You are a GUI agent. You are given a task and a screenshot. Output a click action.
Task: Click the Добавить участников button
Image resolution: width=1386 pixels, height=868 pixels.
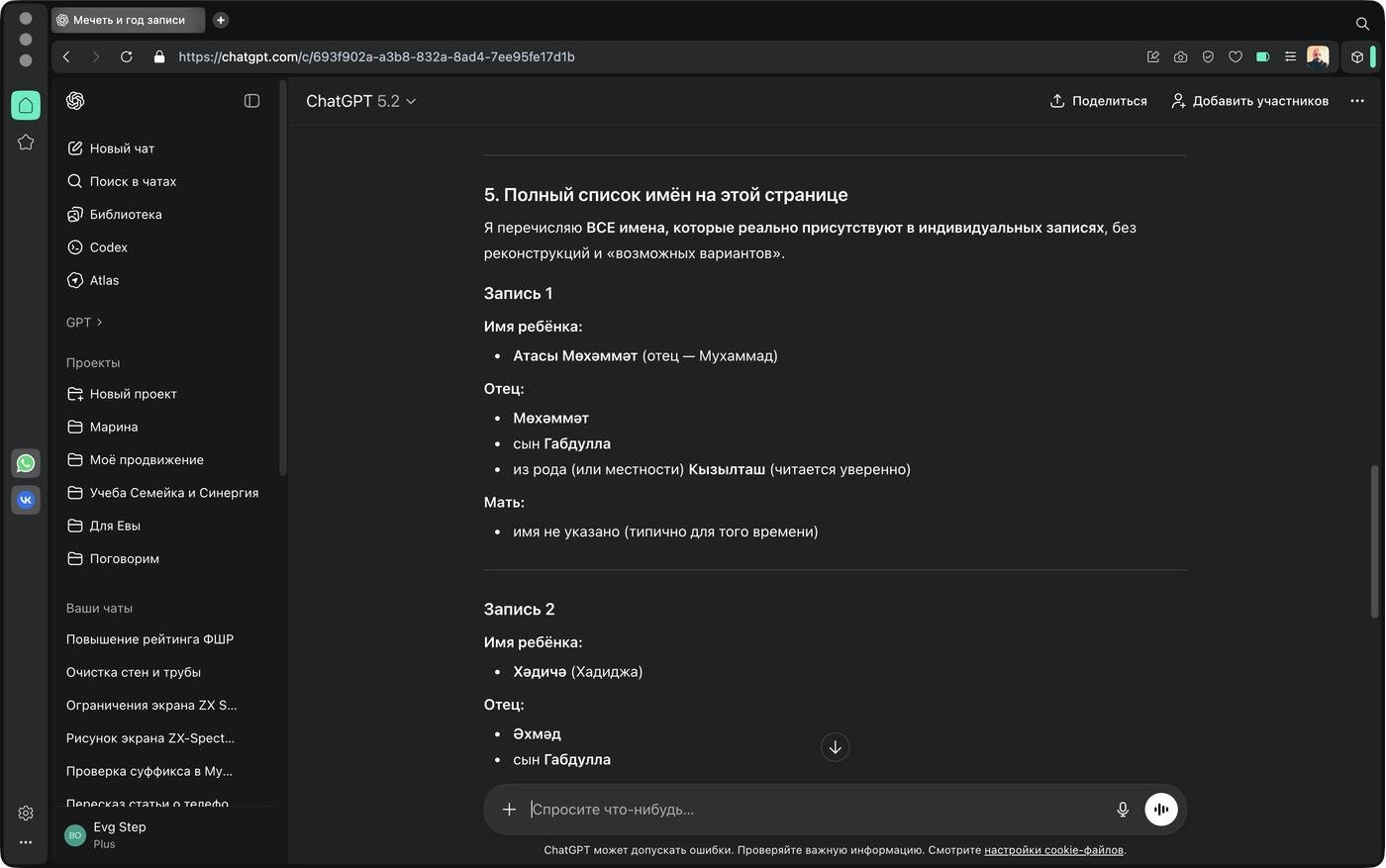[1249, 101]
